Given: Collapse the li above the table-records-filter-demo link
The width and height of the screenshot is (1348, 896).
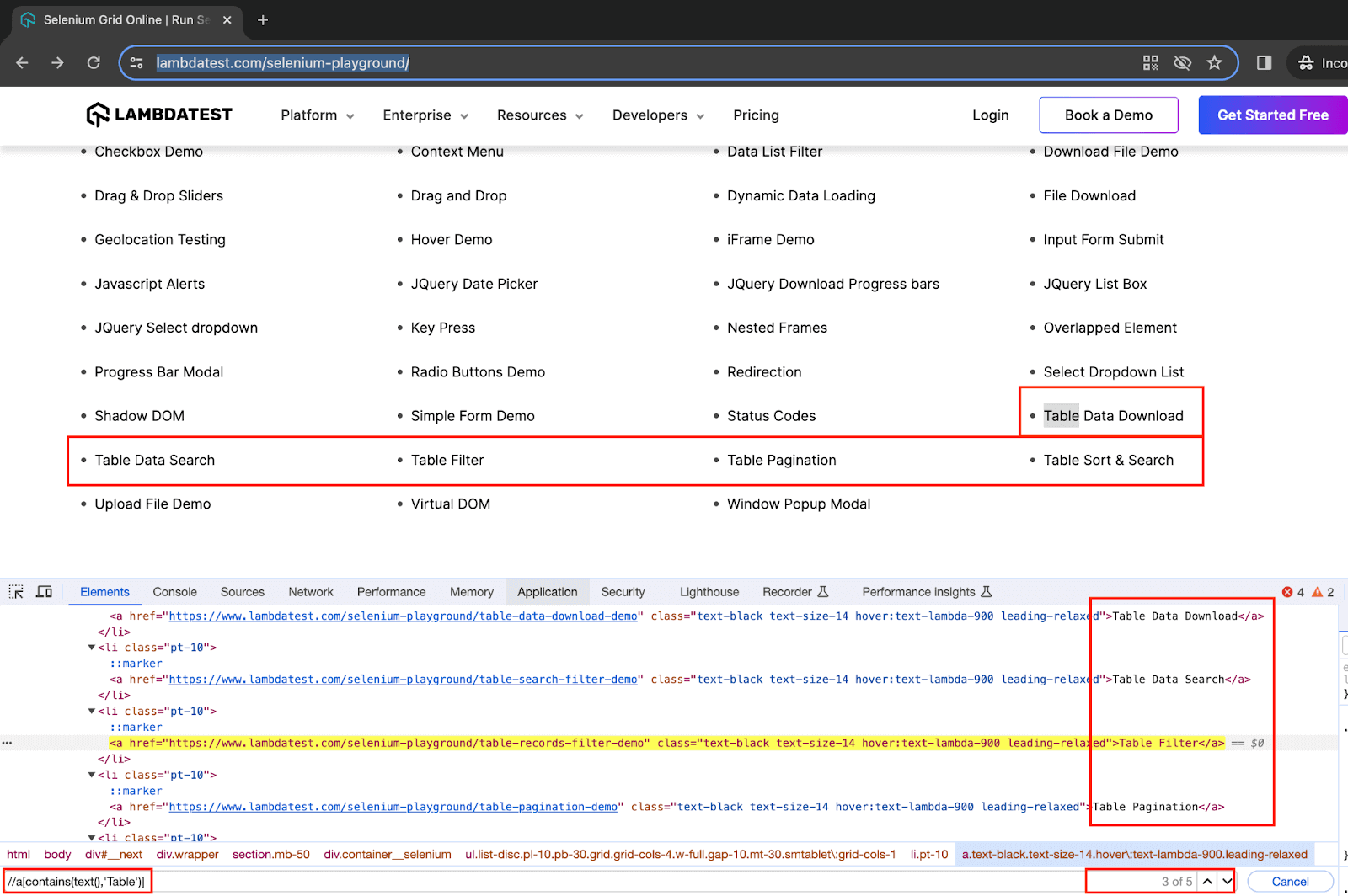Looking at the screenshot, I should tap(92, 712).
